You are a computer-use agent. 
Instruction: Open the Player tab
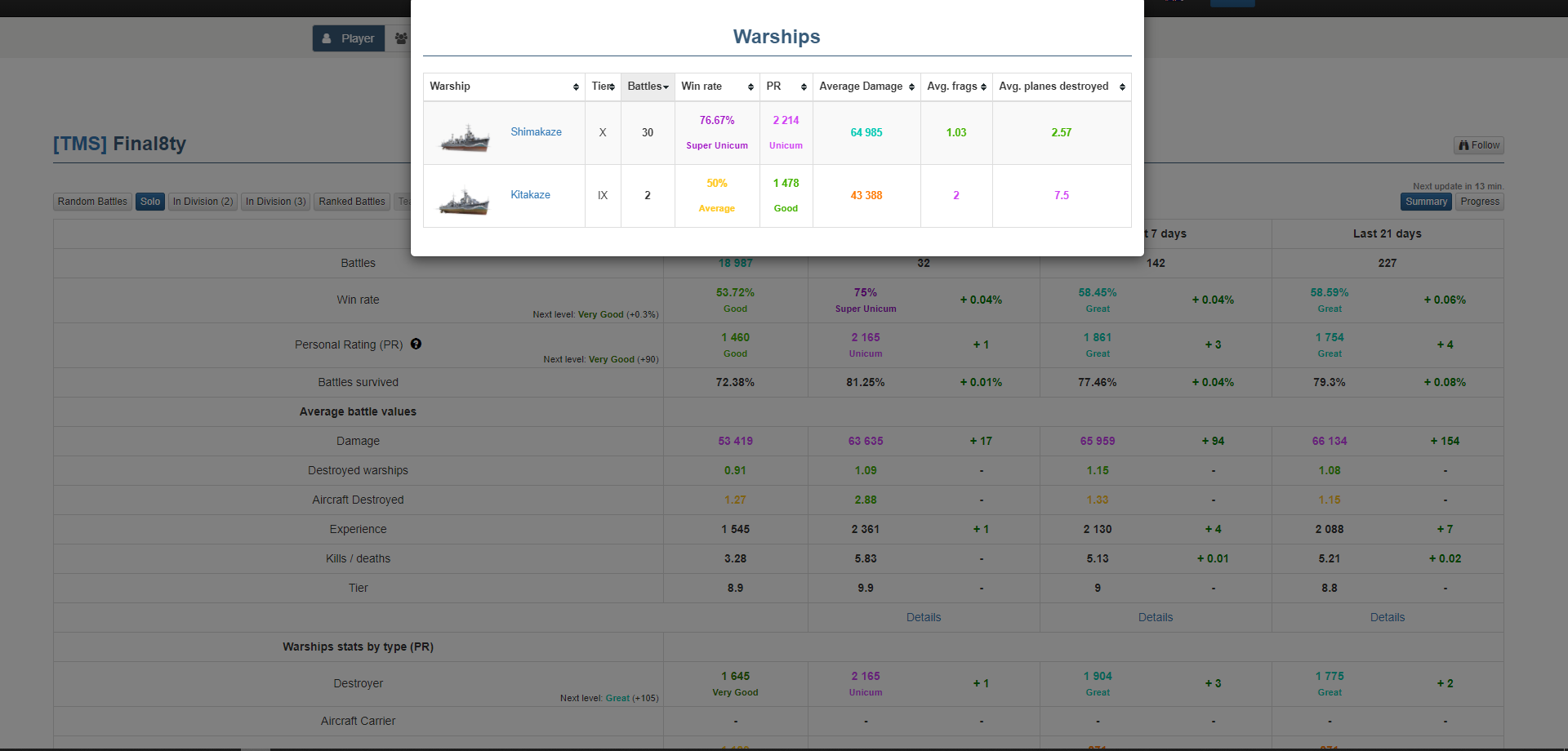[349, 38]
